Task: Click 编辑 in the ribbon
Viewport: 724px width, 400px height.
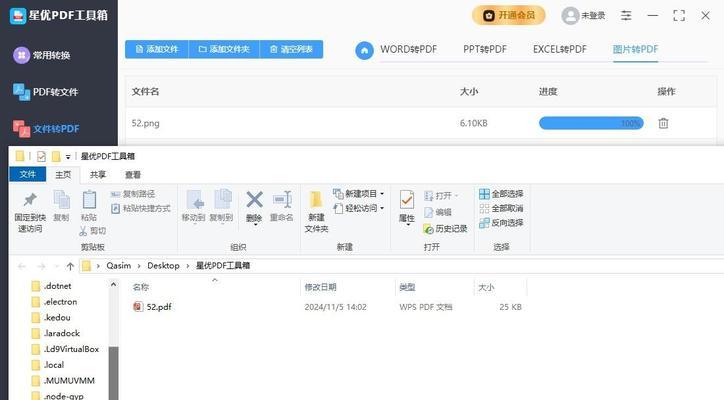Action: [438, 212]
